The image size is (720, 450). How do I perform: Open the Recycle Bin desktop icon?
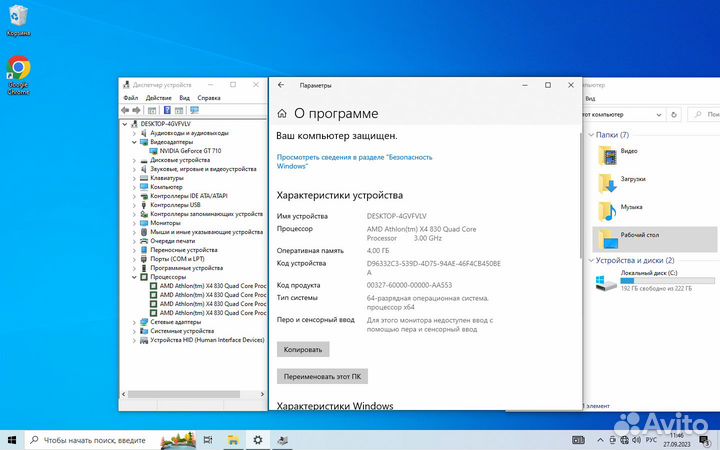[18, 21]
